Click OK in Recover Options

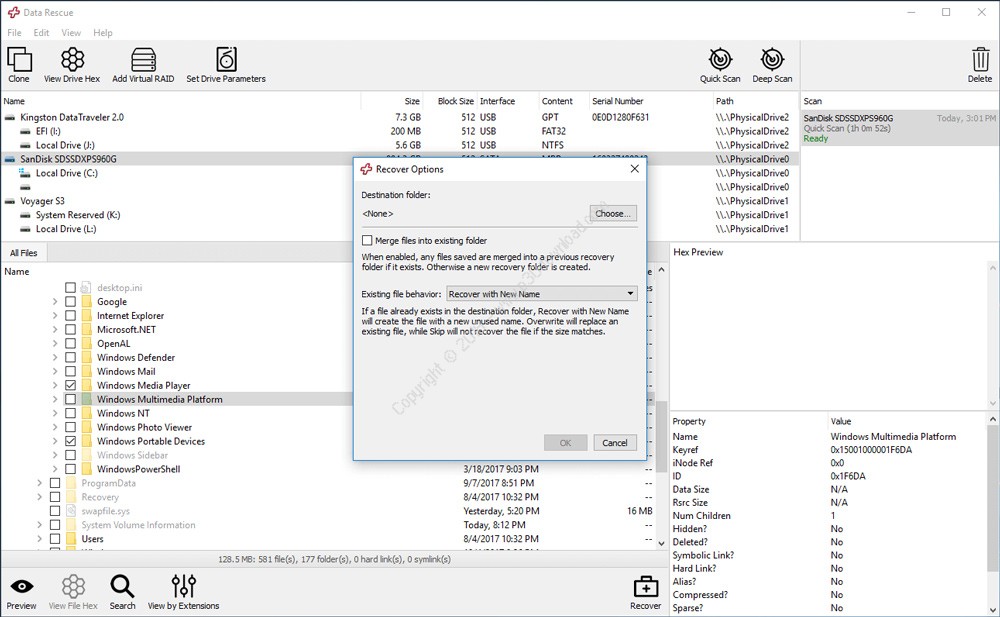566,443
